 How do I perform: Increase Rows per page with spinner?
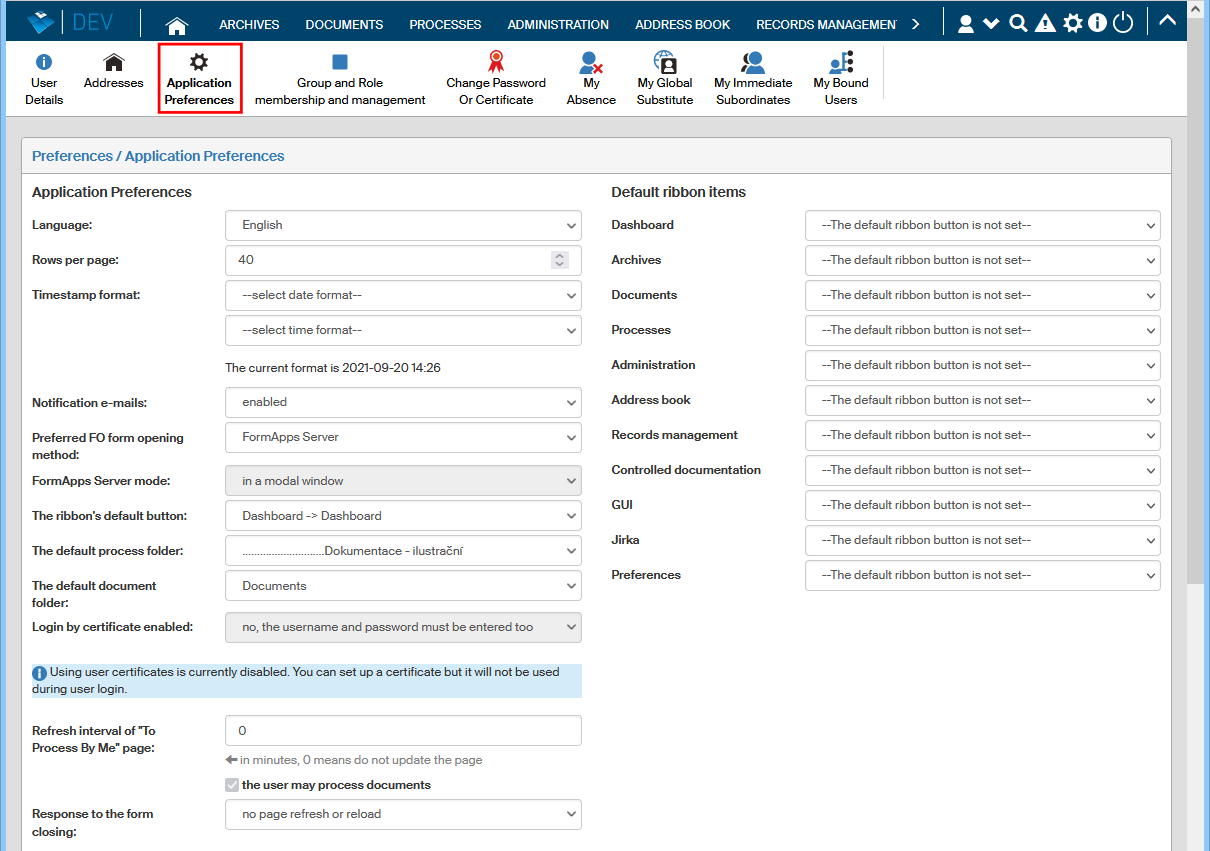click(560, 256)
